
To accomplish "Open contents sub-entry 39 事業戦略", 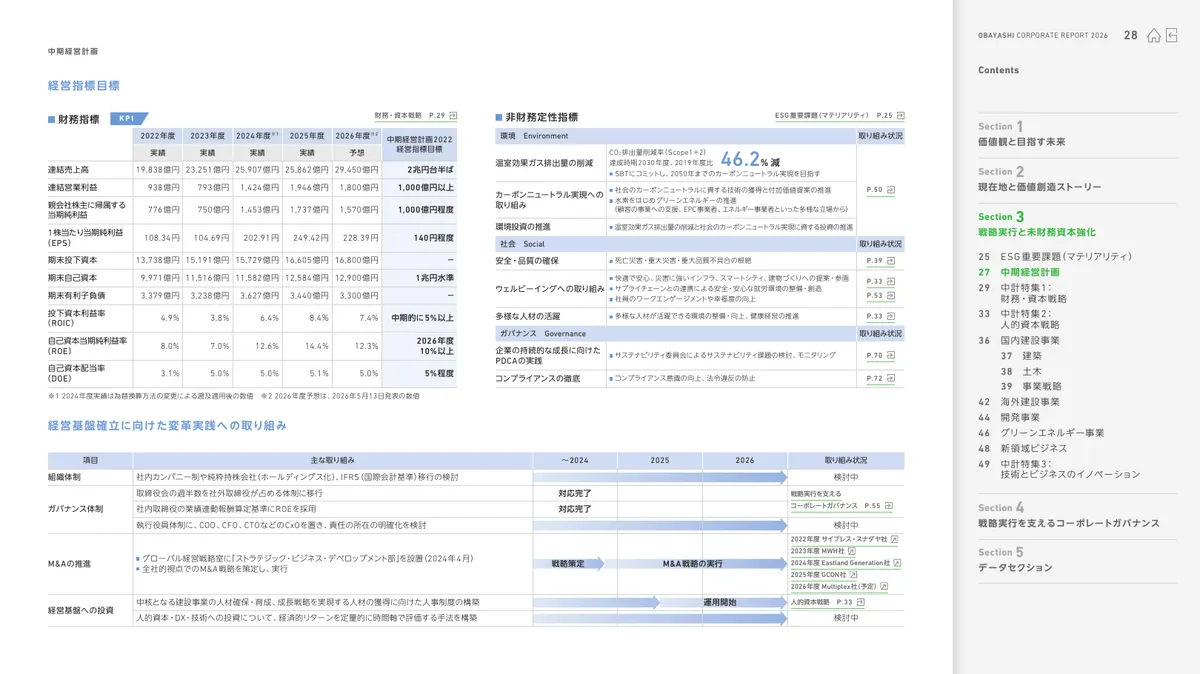I will pyautogui.click(x=1031, y=386).
